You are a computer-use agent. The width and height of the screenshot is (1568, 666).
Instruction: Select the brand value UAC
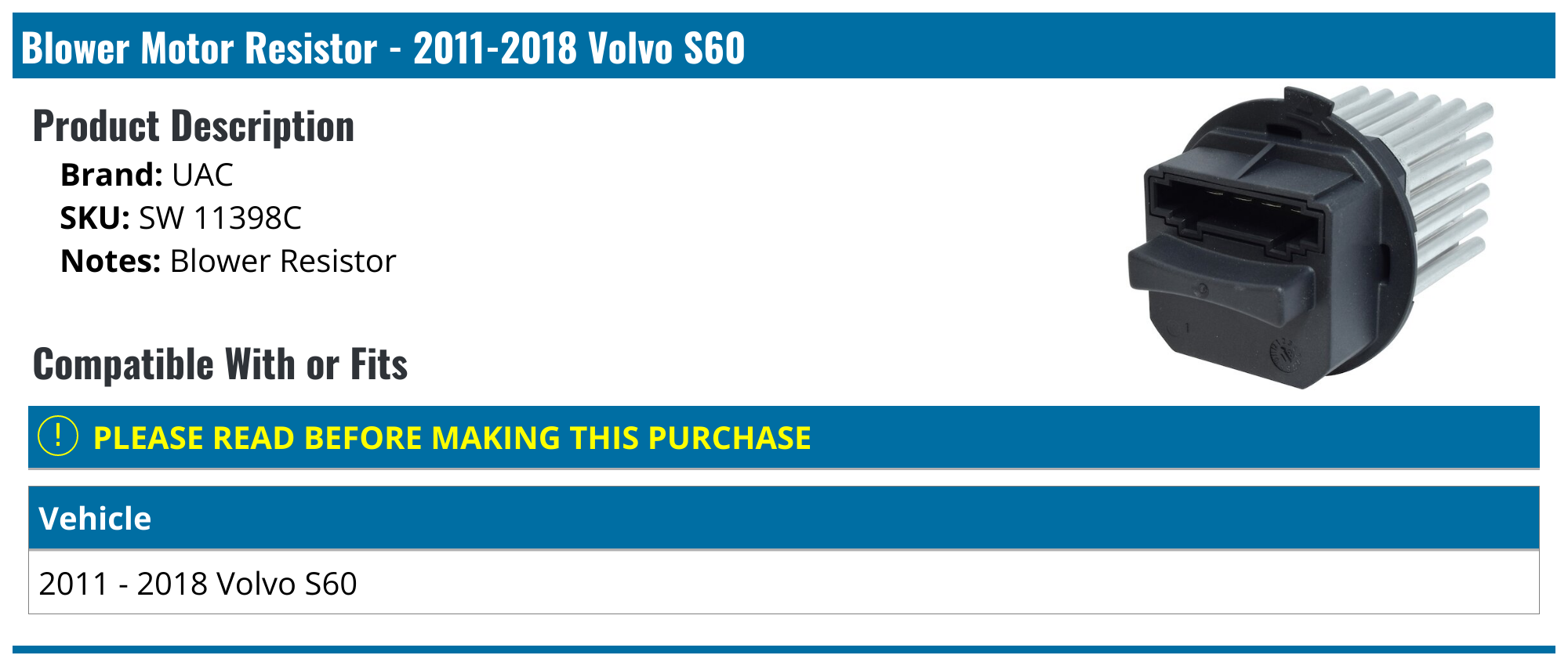point(202,175)
